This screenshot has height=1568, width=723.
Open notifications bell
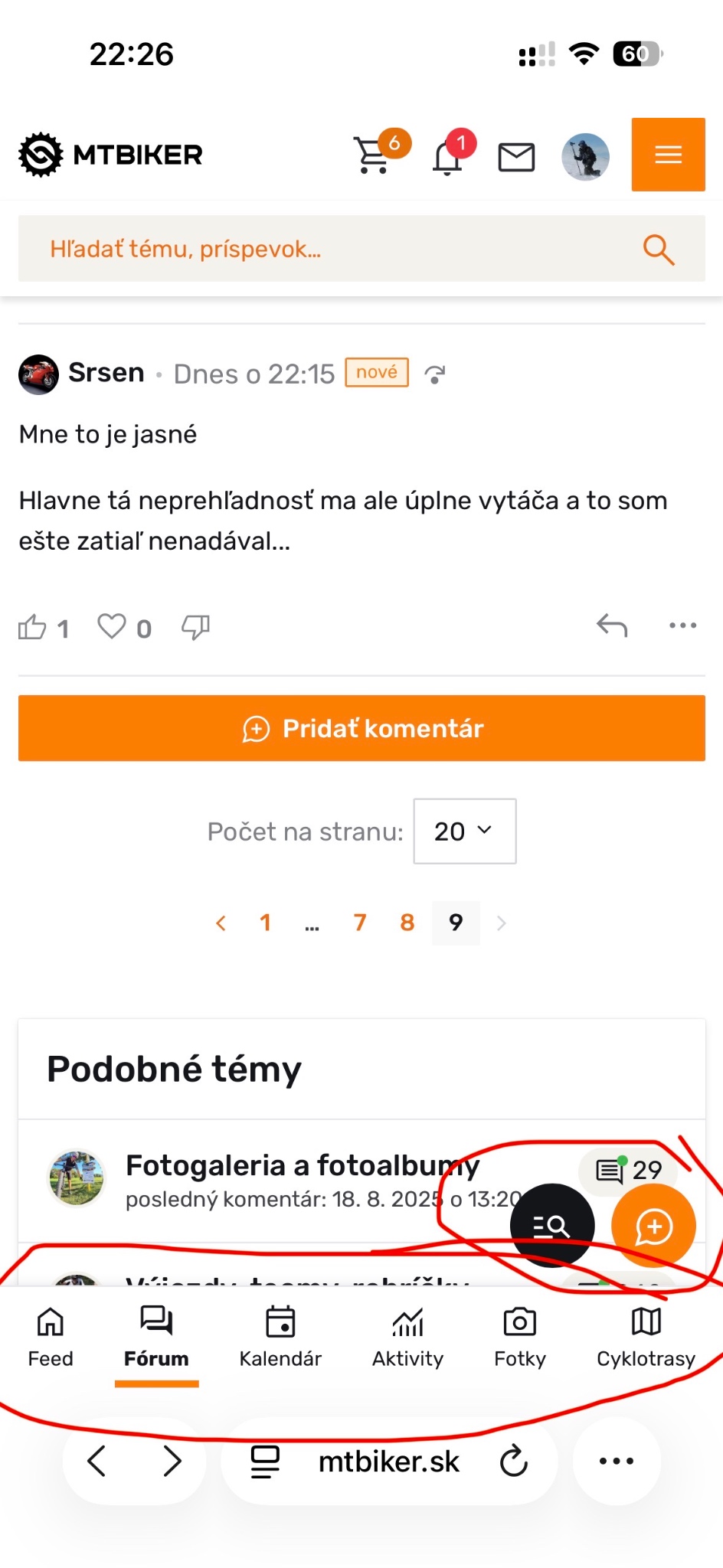tap(447, 158)
